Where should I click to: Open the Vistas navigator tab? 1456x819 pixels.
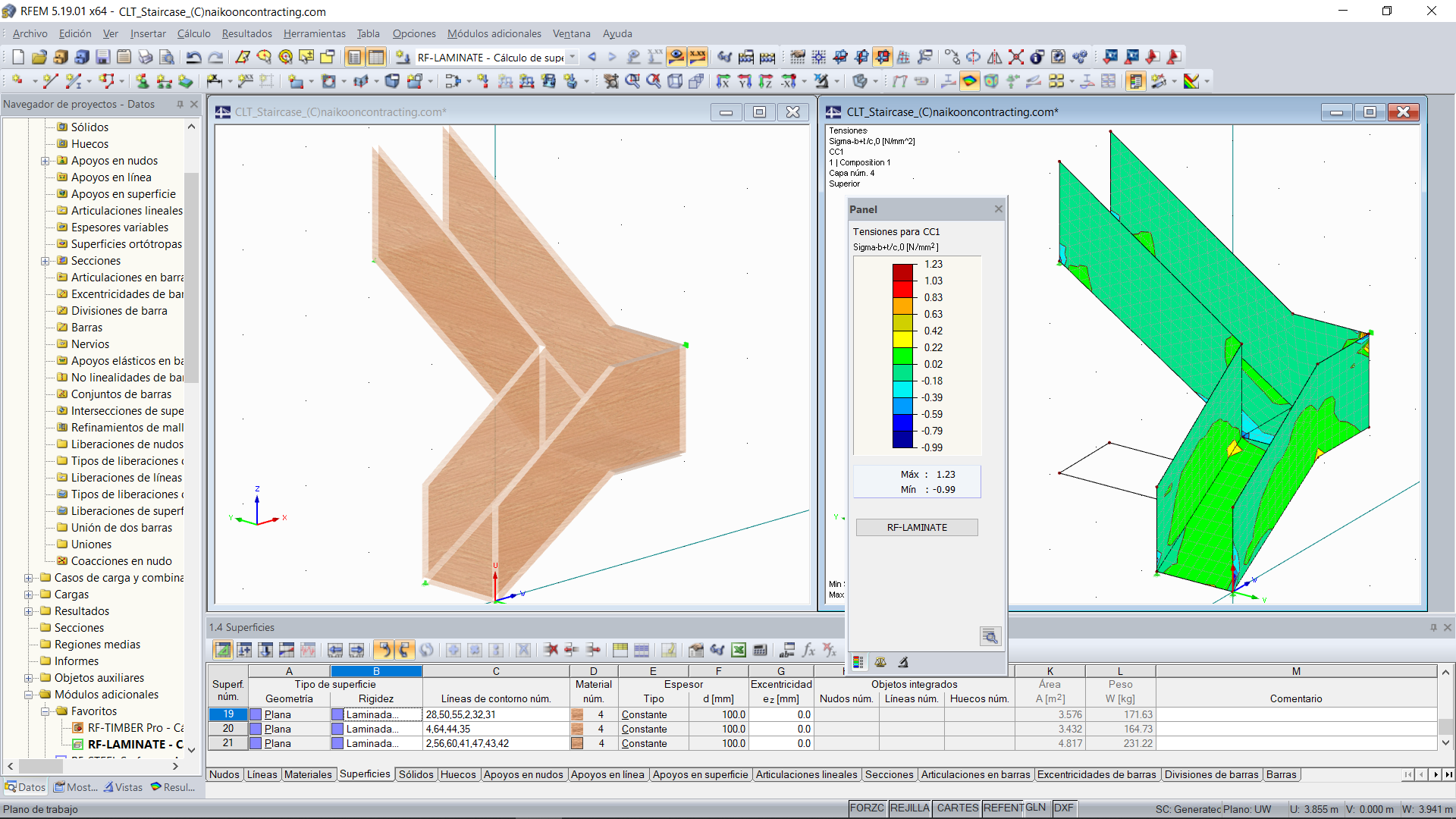(x=124, y=787)
